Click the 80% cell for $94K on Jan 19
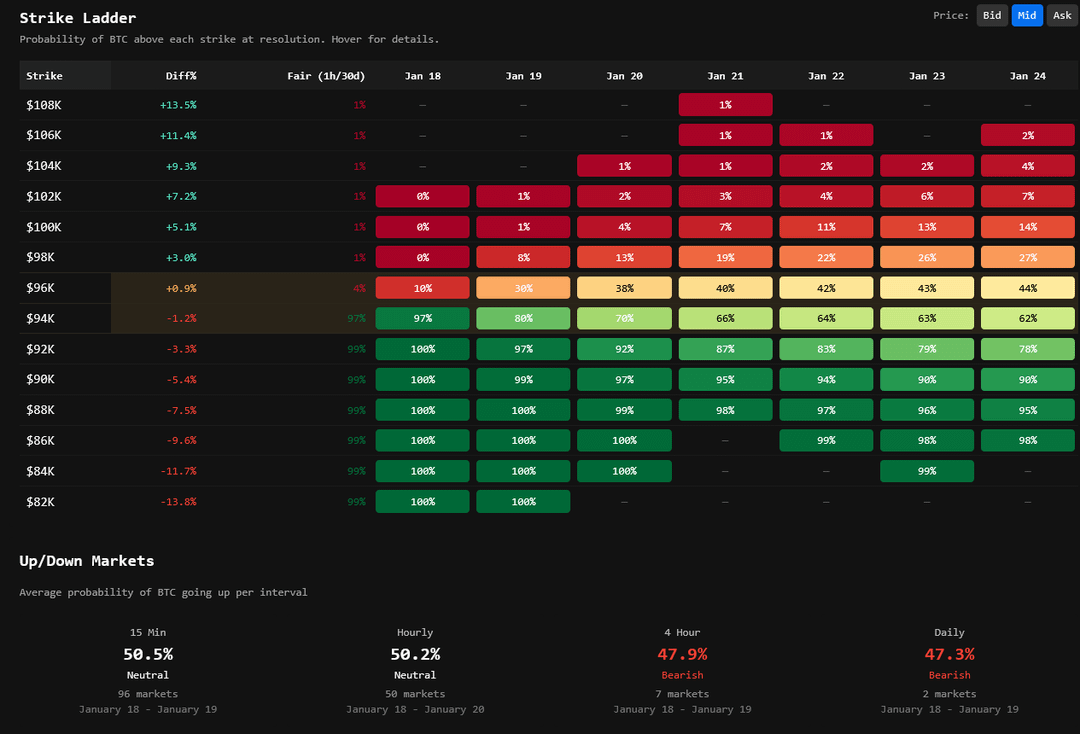Screen dimensions: 1080x734 tap(523, 319)
